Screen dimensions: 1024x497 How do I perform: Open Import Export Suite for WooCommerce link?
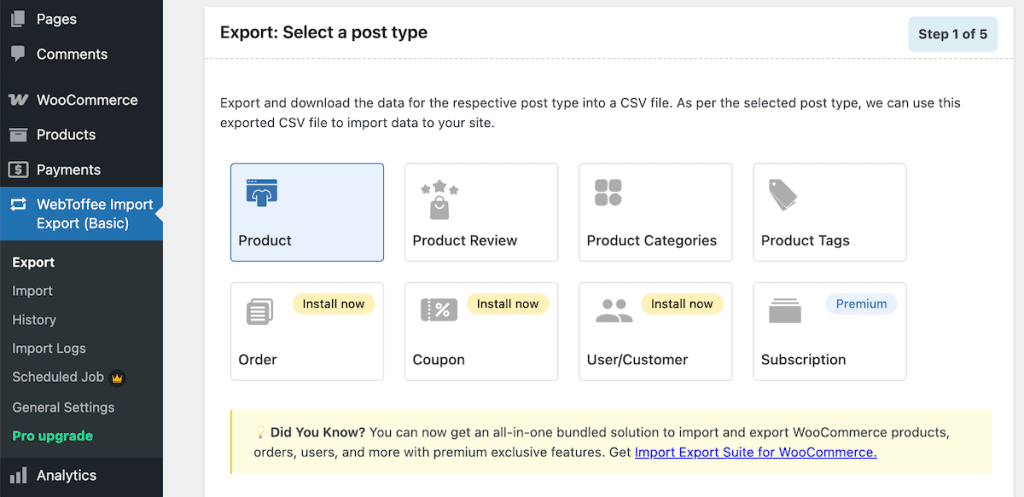(756, 452)
